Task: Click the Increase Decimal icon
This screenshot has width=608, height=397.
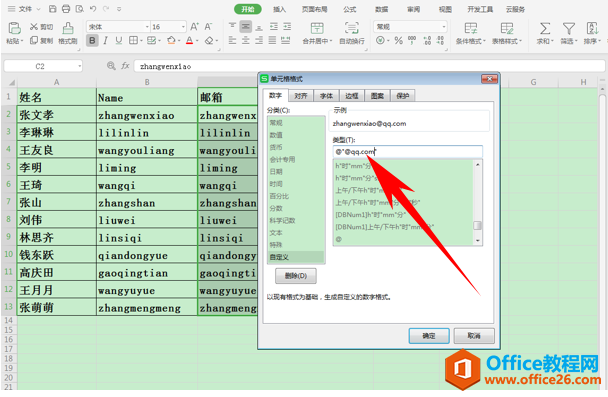Action: (427, 40)
